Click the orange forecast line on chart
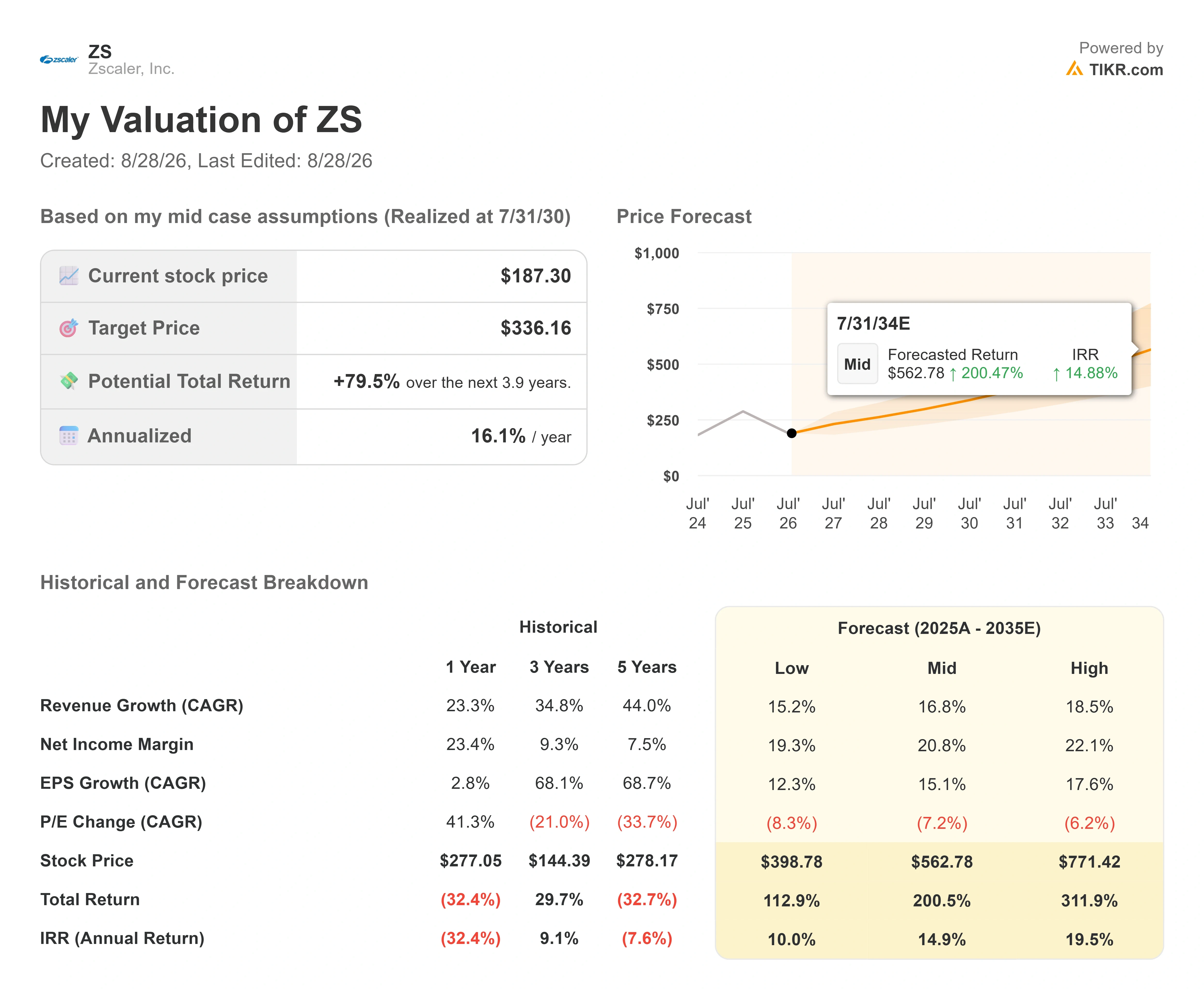Image resolution: width=1204 pixels, height=990 pixels. 889,415
